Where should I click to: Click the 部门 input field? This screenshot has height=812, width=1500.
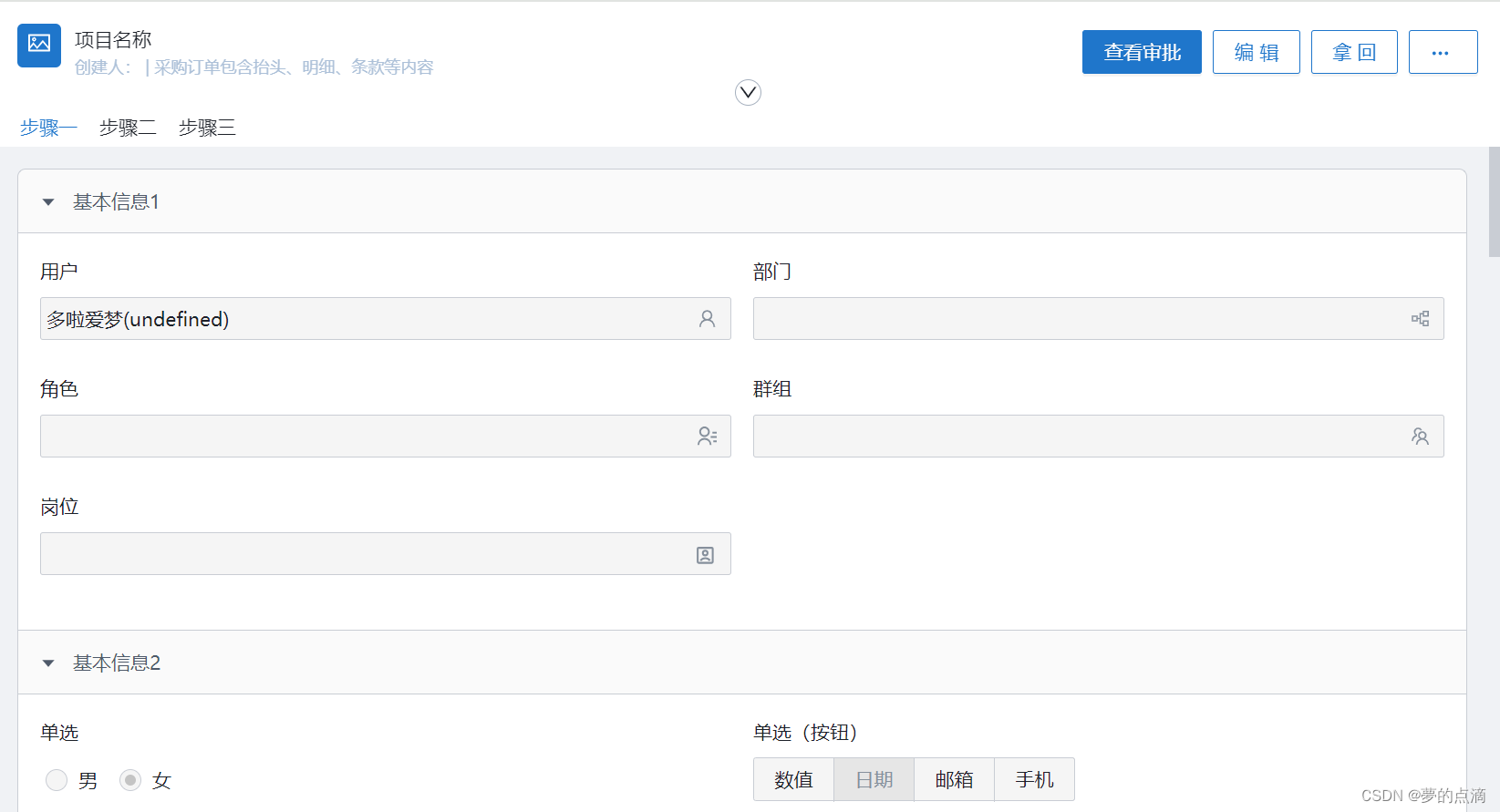coord(1099,319)
